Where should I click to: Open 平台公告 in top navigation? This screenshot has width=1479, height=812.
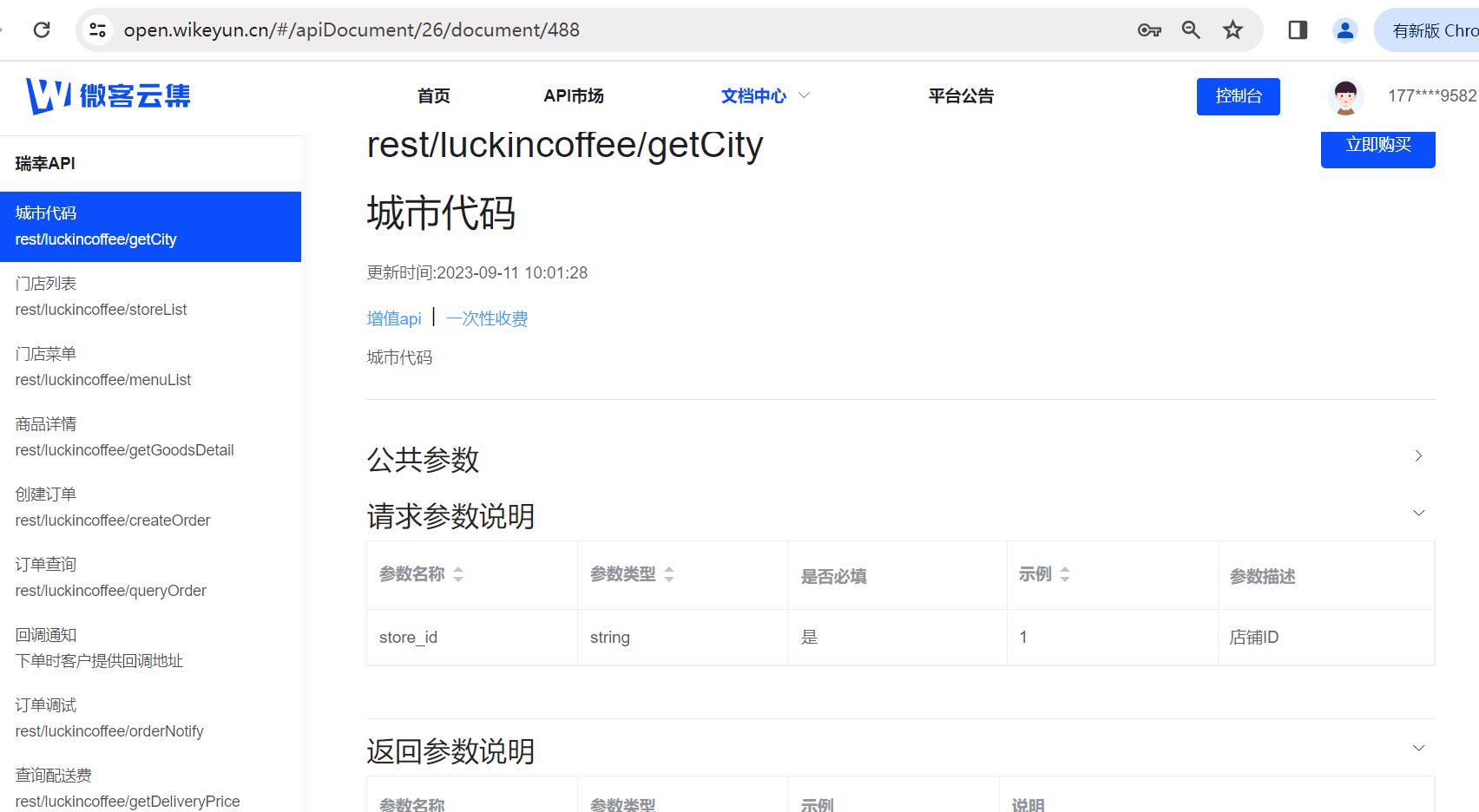pos(961,96)
